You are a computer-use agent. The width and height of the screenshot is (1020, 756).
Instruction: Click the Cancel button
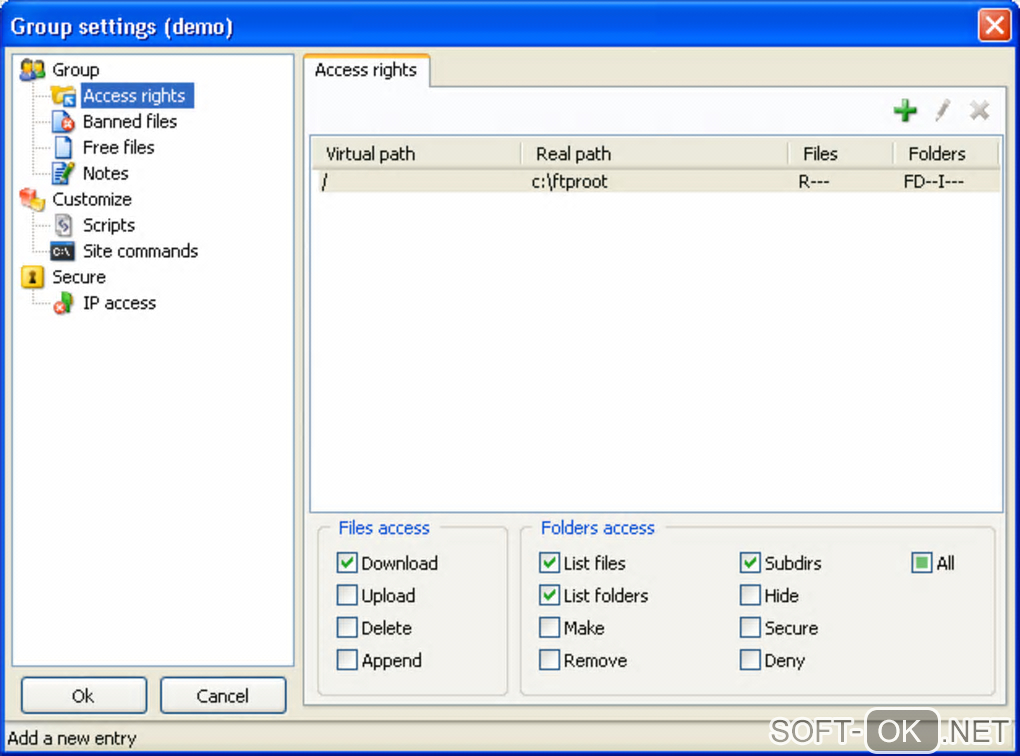point(222,695)
